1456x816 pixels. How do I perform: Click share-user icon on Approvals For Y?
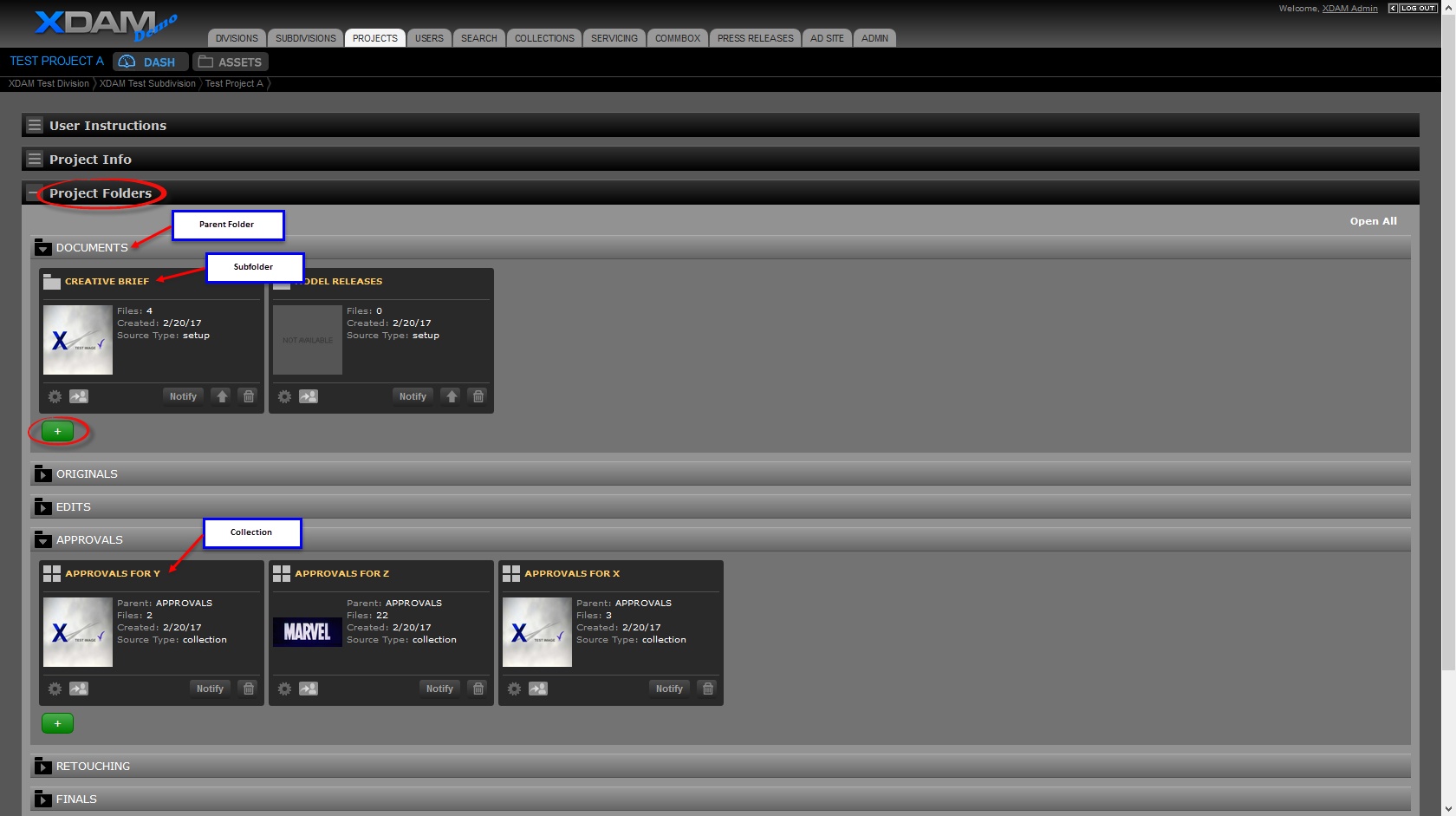(78, 689)
